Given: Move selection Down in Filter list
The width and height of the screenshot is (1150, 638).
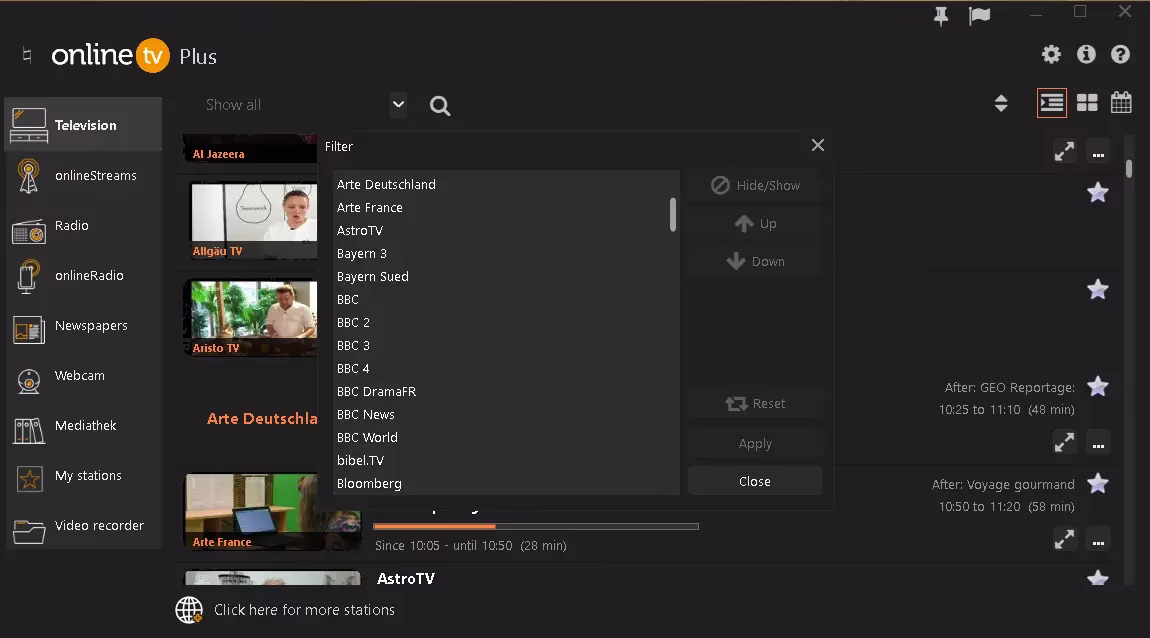Looking at the screenshot, I should pos(755,262).
